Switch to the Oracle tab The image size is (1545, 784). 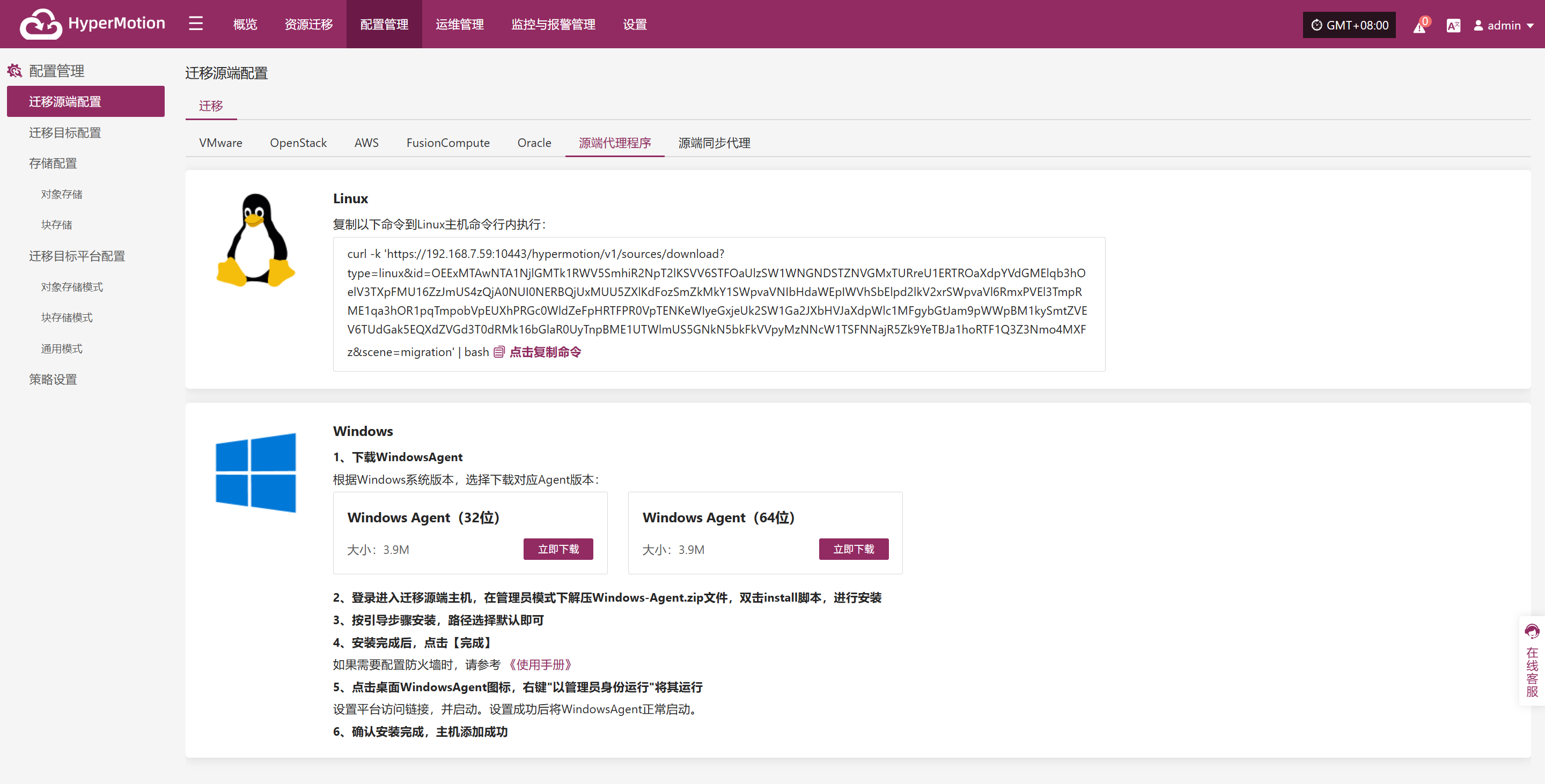pyautogui.click(x=534, y=143)
